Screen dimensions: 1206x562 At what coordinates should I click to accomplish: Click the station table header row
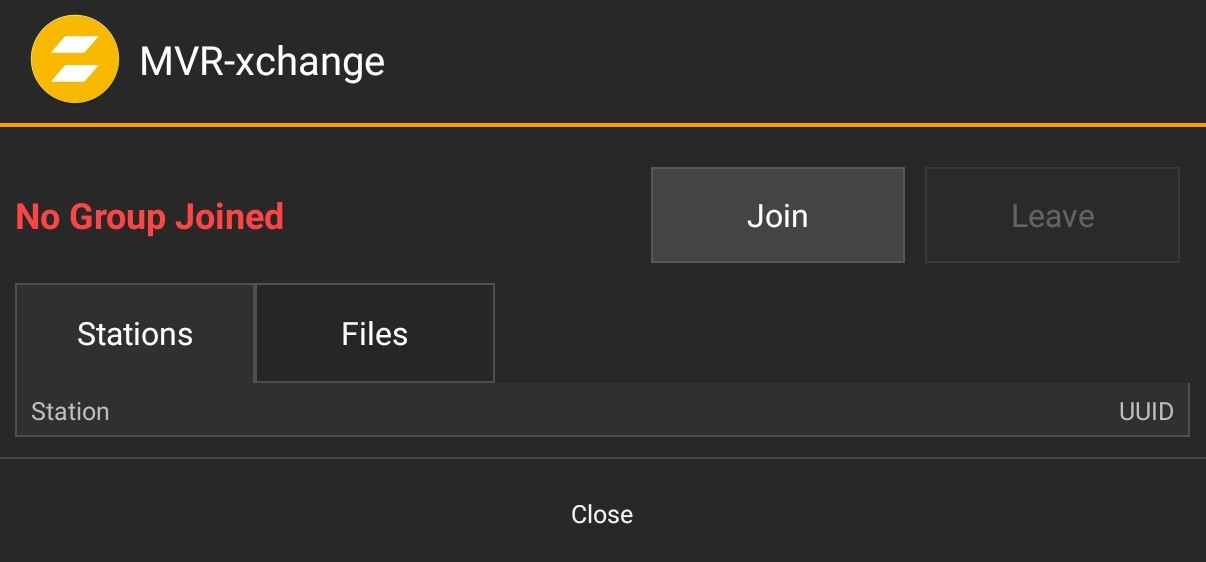point(602,412)
